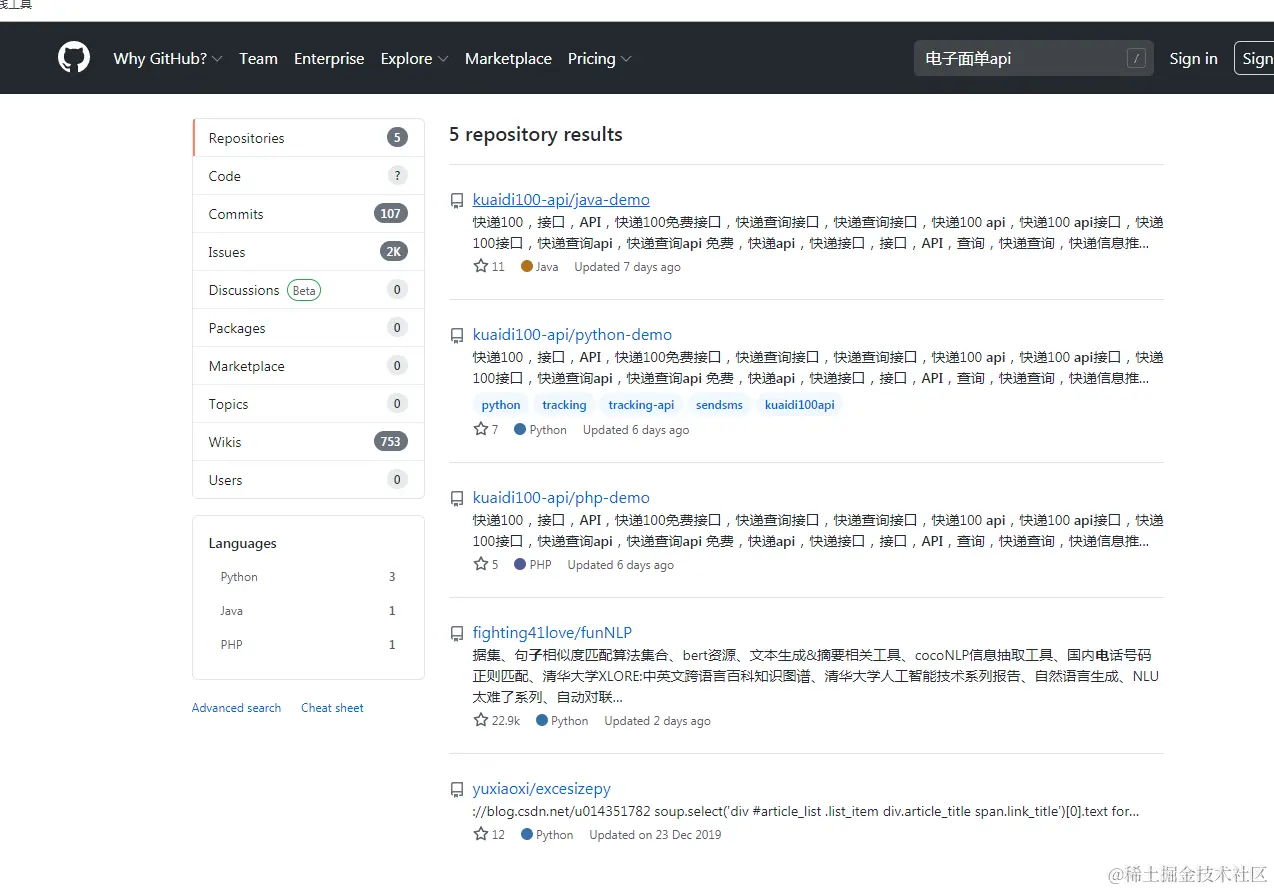Click star count 22.9k of funNLP
Image resolution: width=1274 pixels, height=891 pixels.
tap(497, 721)
